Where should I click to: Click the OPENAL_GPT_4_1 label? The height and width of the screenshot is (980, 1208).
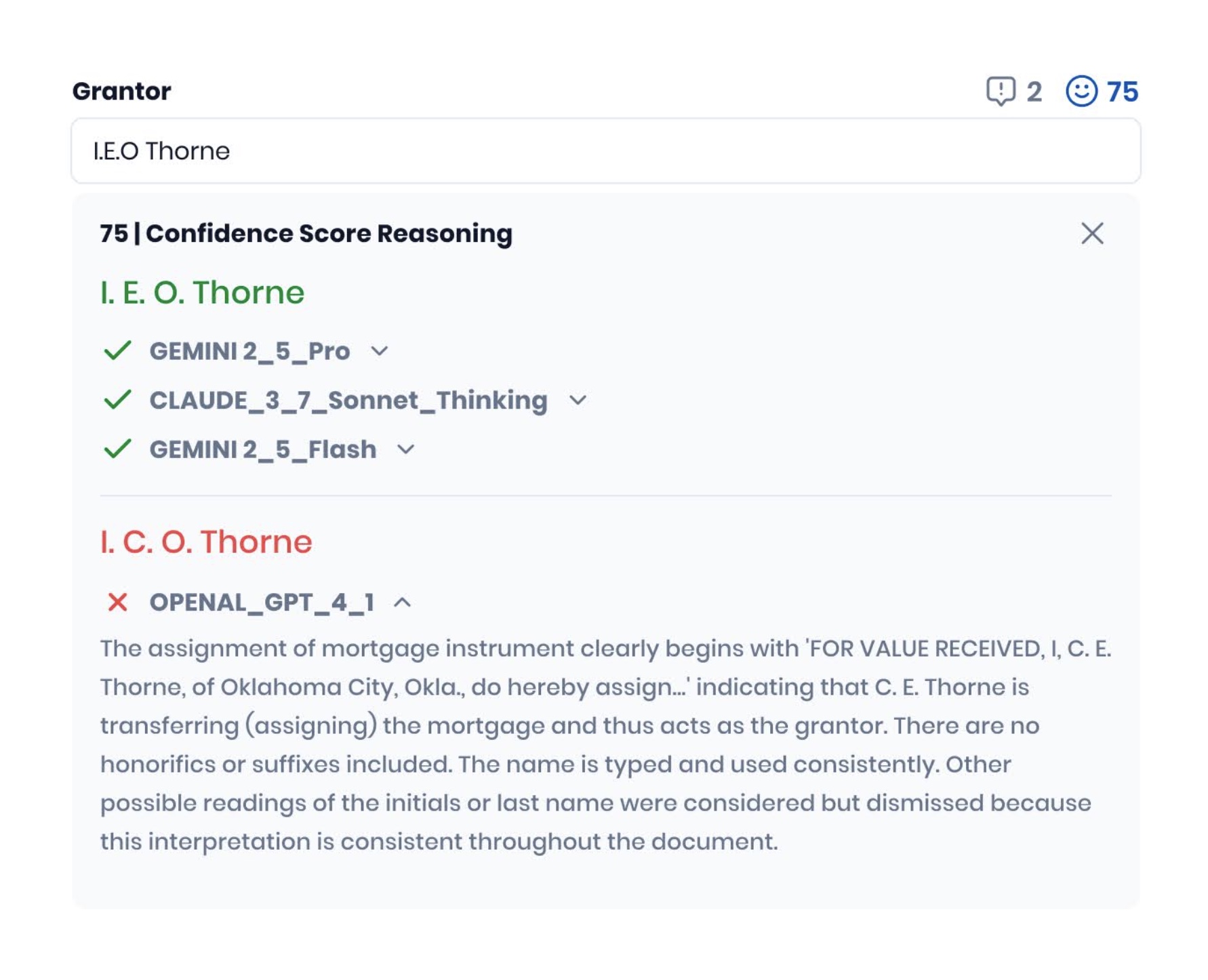pyautogui.click(x=262, y=603)
